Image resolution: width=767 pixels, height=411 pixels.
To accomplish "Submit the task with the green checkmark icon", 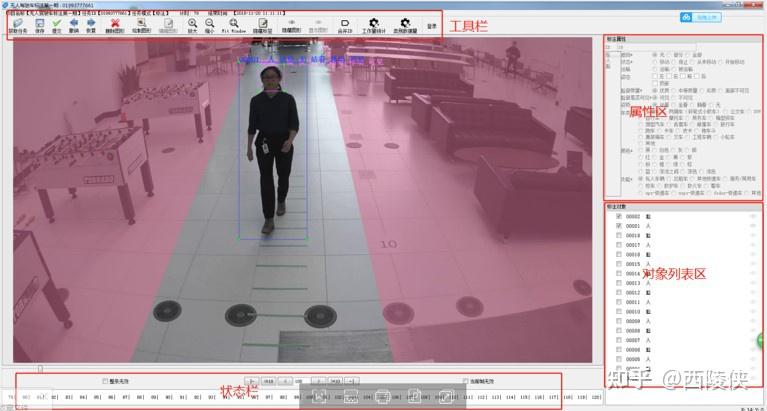I will [57, 25].
